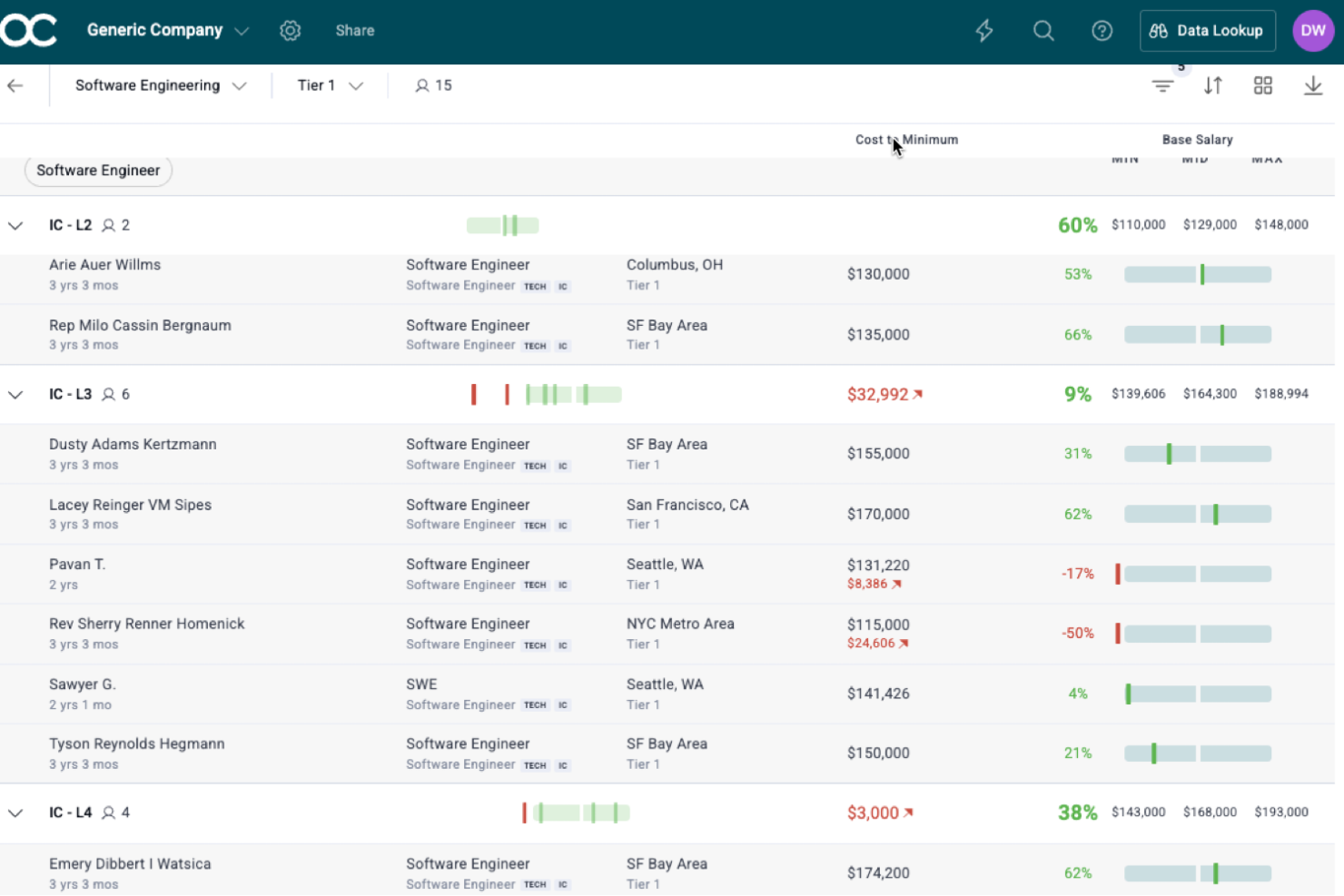This screenshot has height=896, width=1344.
Task: Switch to grid view icon
Action: pos(1263,86)
